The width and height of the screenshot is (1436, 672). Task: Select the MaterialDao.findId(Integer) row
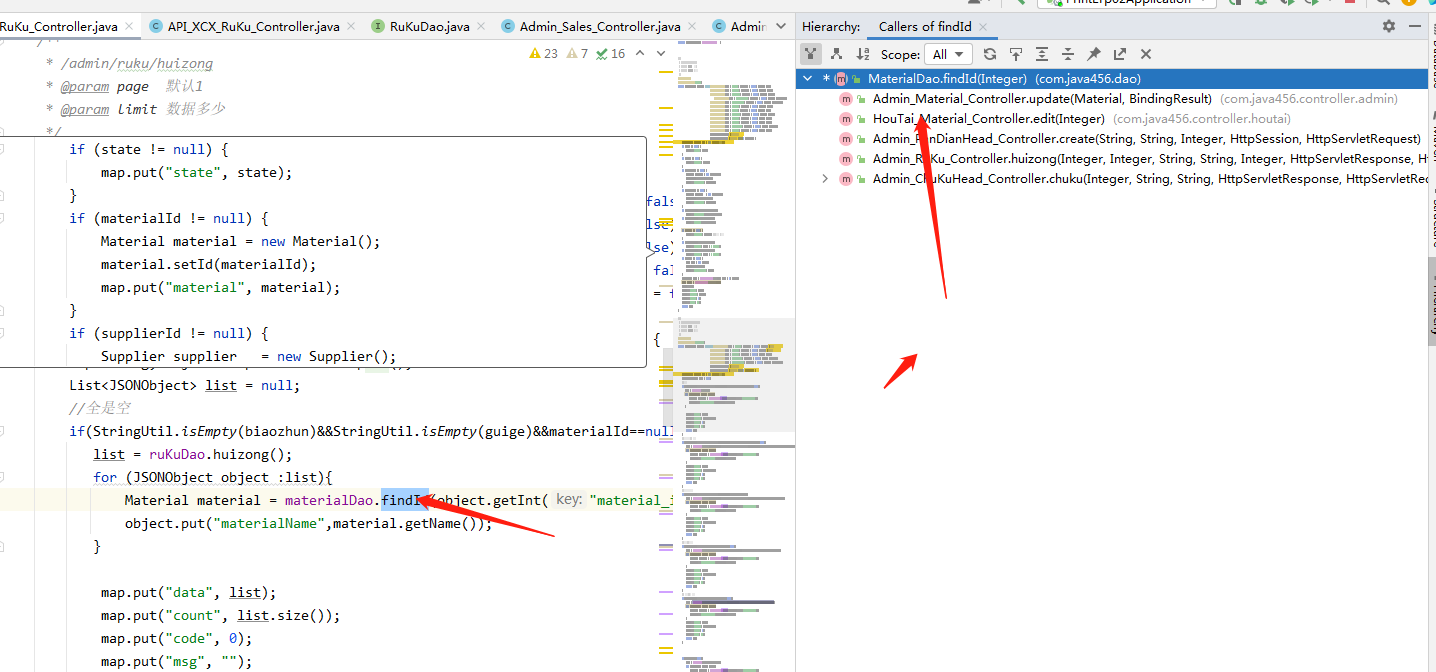tap(1112, 79)
